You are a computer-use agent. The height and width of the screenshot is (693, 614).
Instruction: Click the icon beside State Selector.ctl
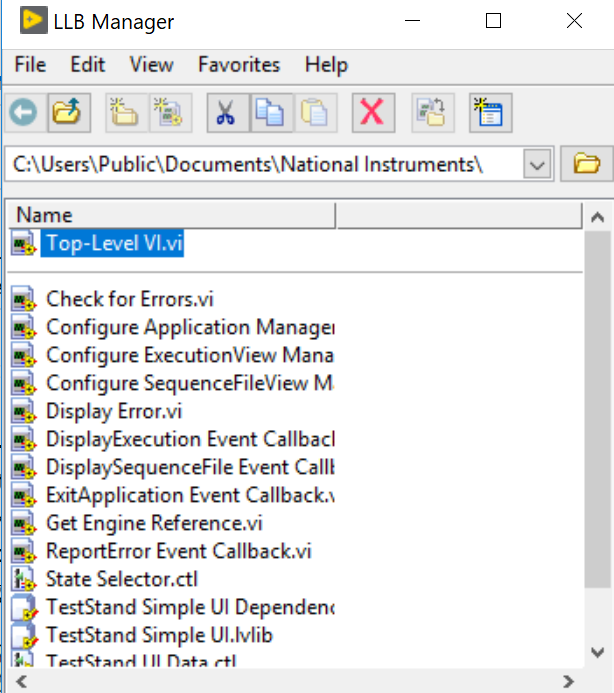[23, 579]
